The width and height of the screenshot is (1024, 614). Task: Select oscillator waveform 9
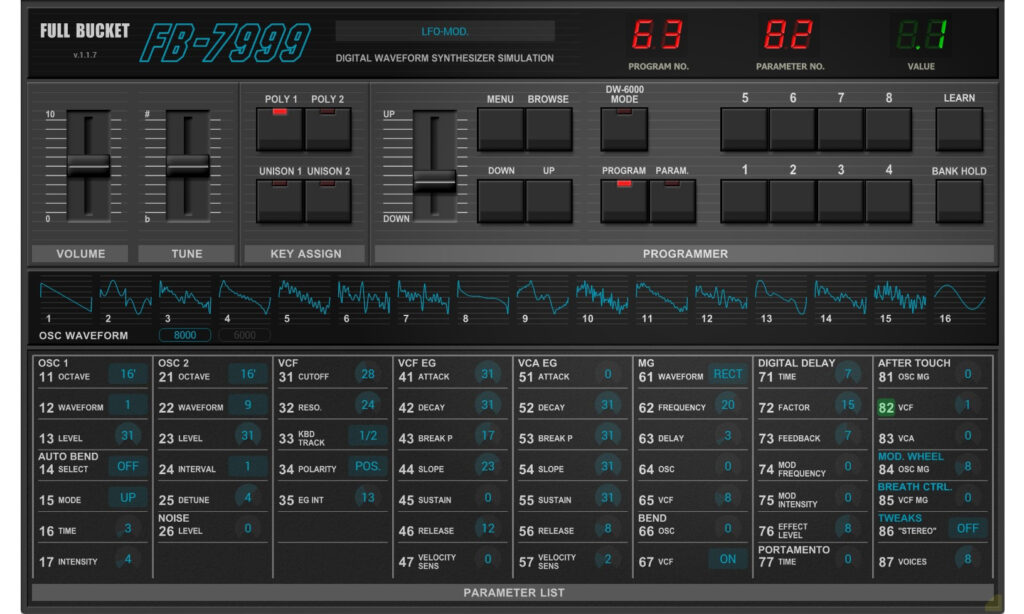pos(542,297)
